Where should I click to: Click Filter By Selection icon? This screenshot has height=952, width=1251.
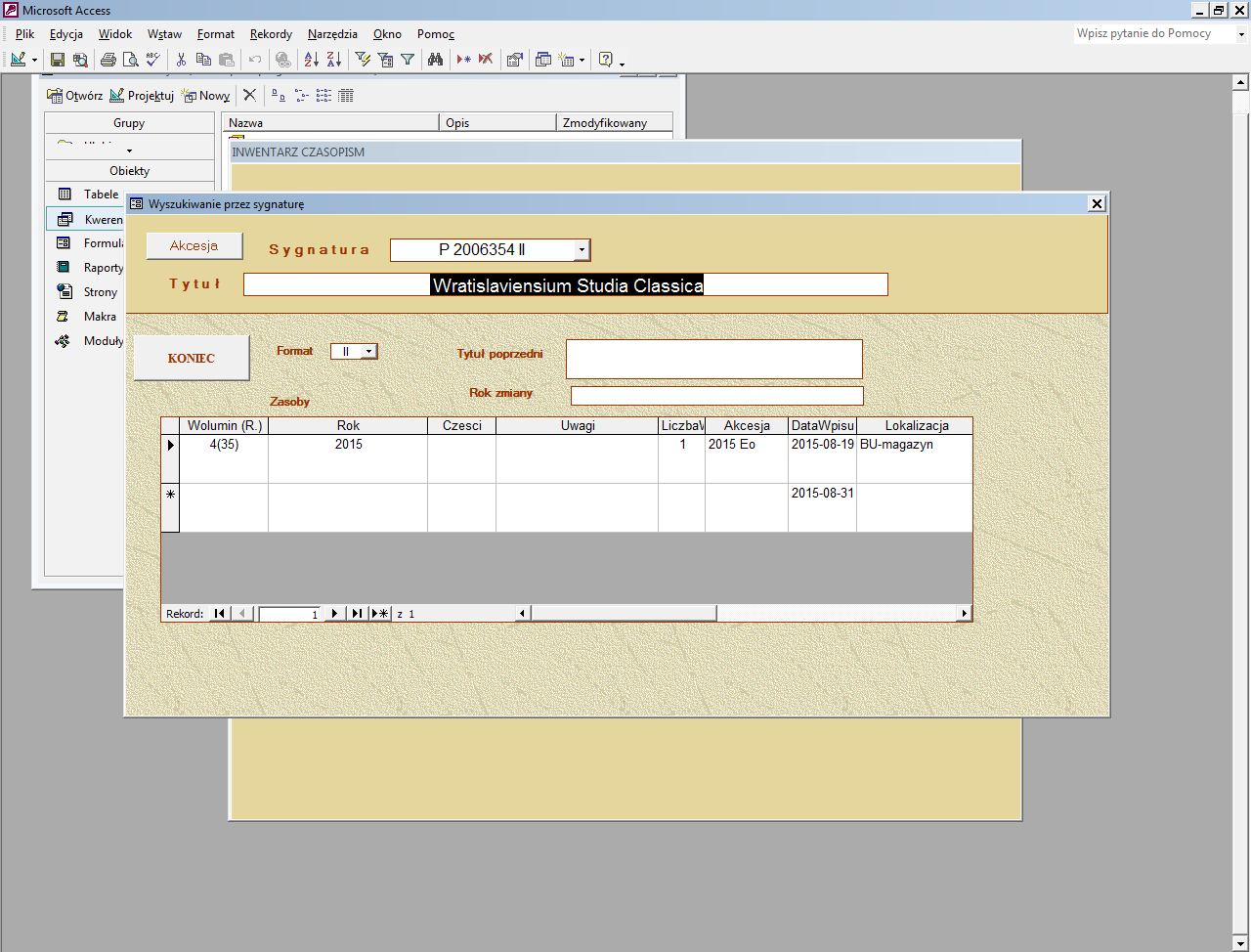click(x=363, y=60)
